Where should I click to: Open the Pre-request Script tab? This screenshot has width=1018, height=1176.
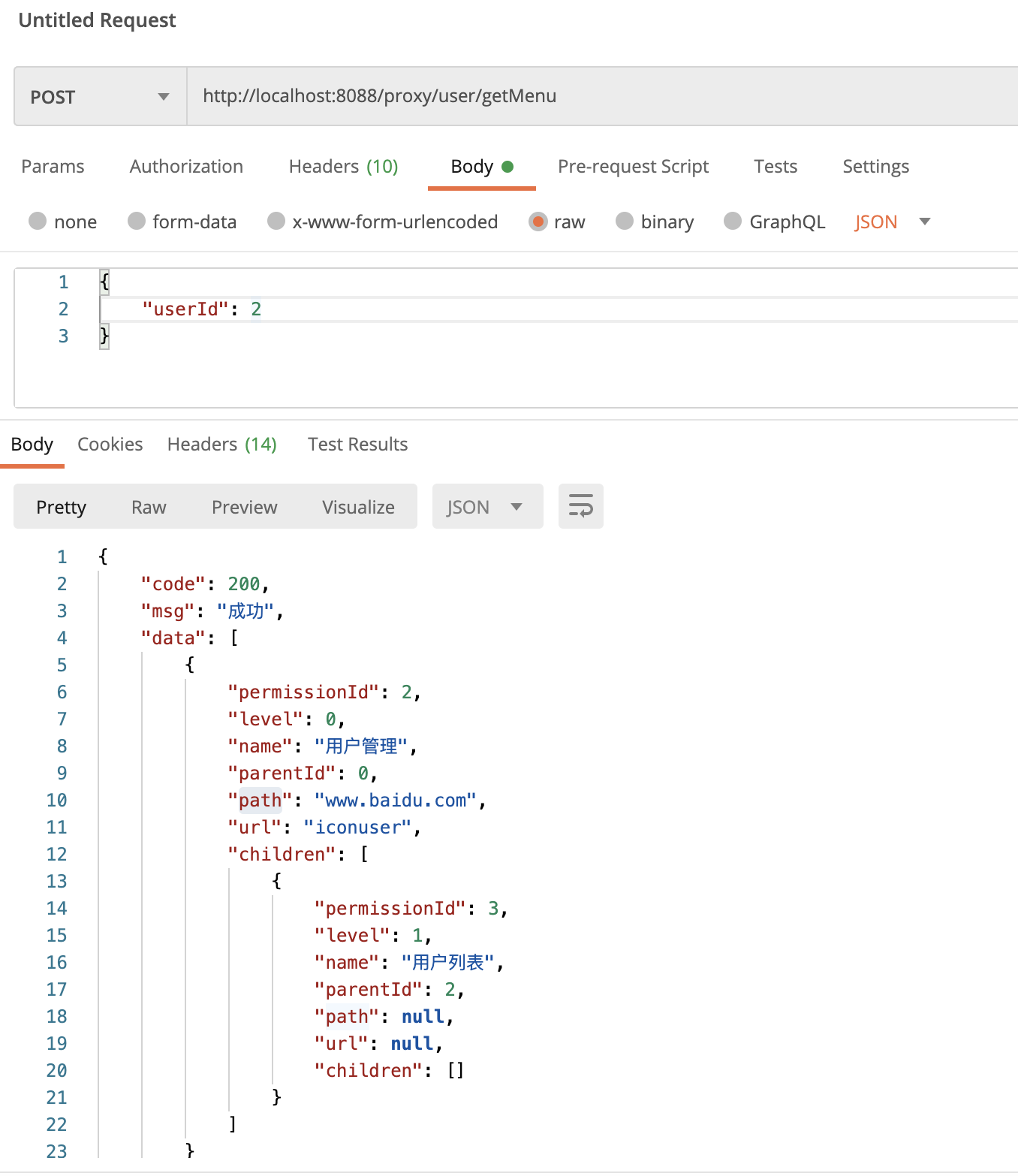click(633, 166)
